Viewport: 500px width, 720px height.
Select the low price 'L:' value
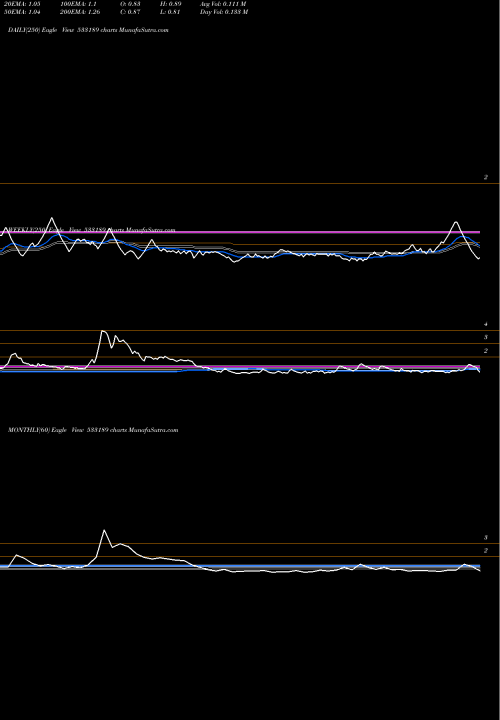click(170, 12)
